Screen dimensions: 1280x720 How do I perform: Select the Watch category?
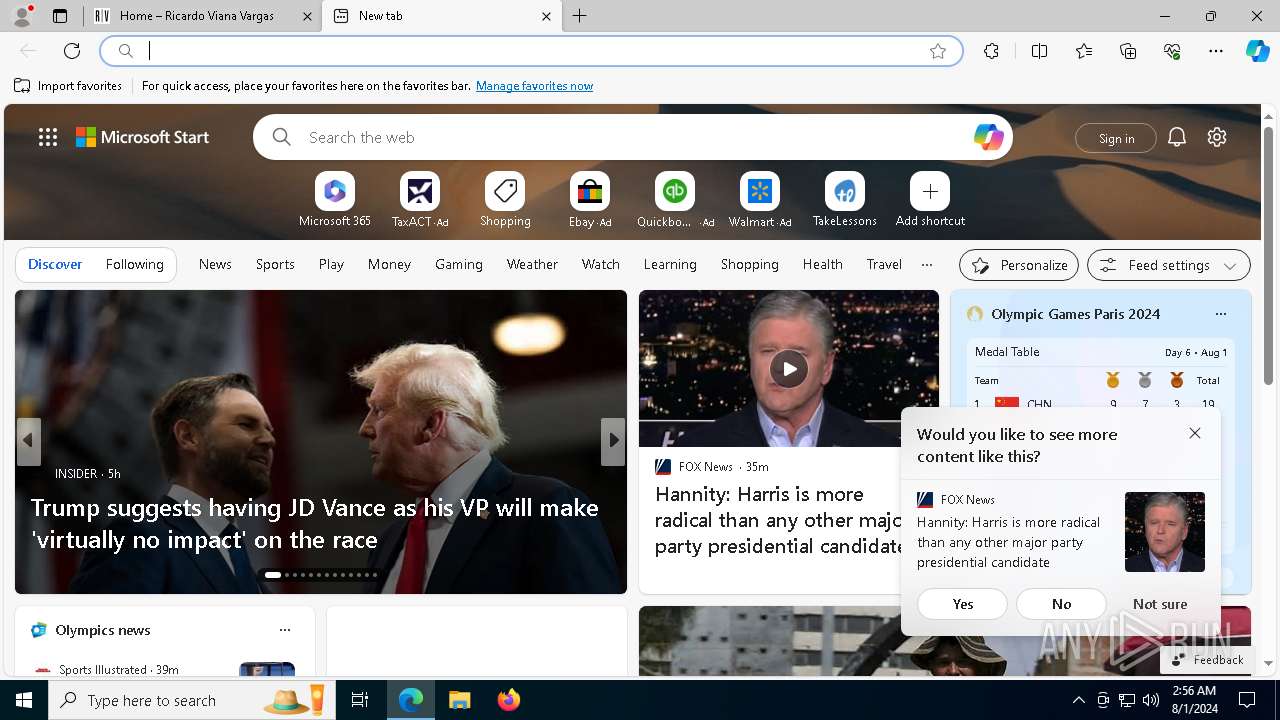click(x=601, y=264)
